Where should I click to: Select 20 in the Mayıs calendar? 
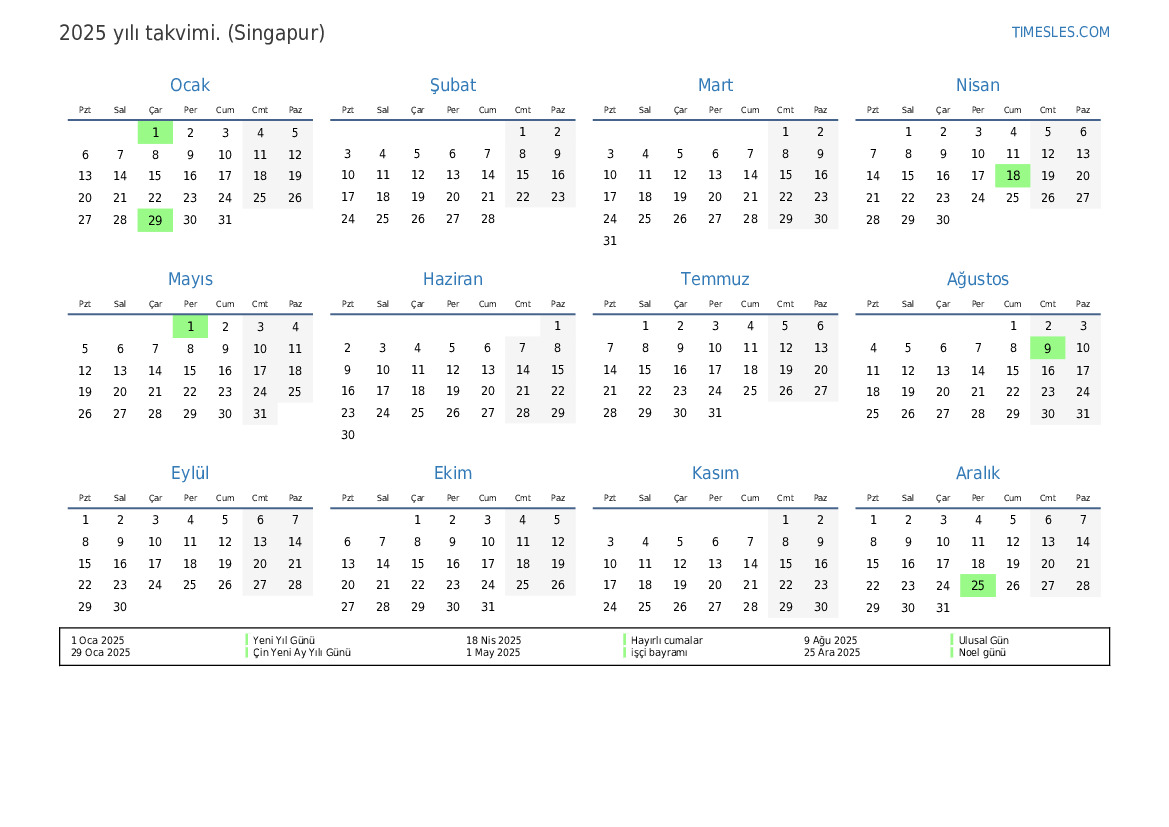(120, 392)
